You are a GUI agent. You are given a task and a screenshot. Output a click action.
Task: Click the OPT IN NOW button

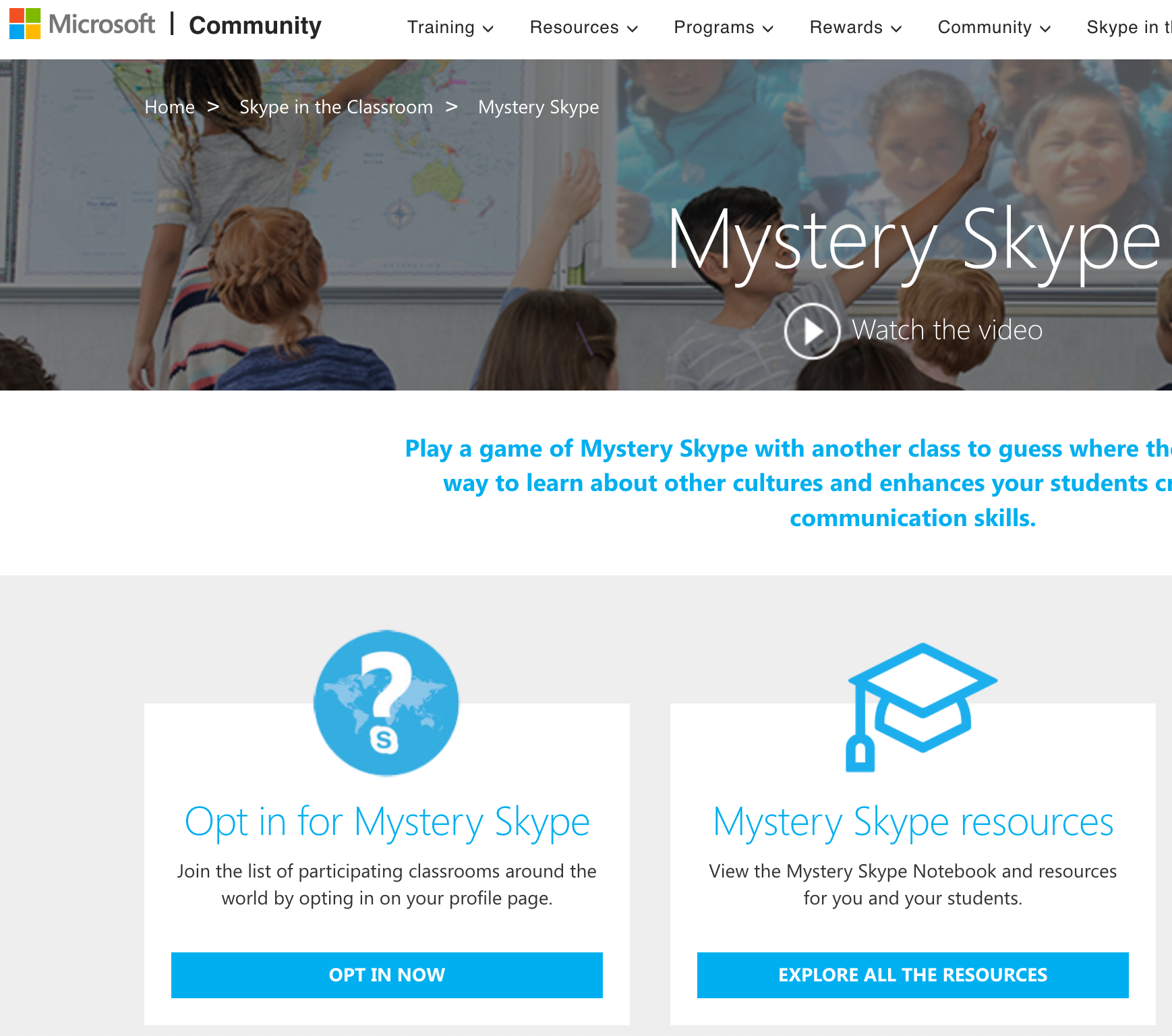click(387, 975)
